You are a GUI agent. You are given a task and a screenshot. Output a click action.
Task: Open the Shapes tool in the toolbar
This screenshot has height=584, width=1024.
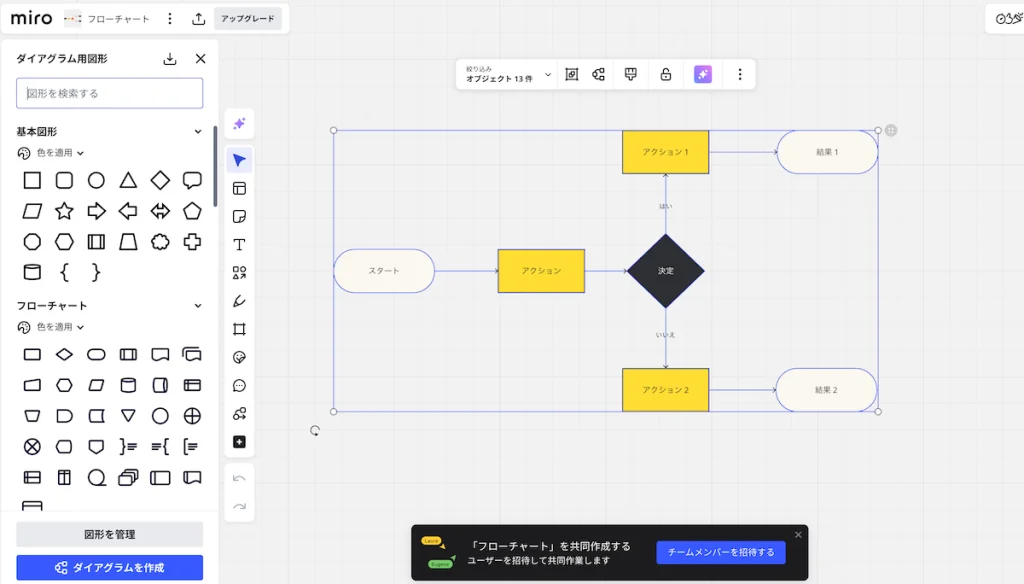(x=239, y=273)
